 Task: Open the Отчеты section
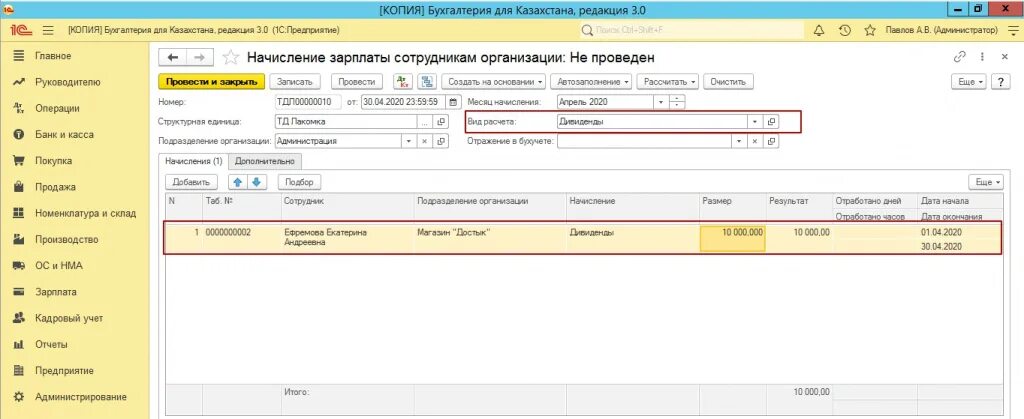tap(52, 344)
